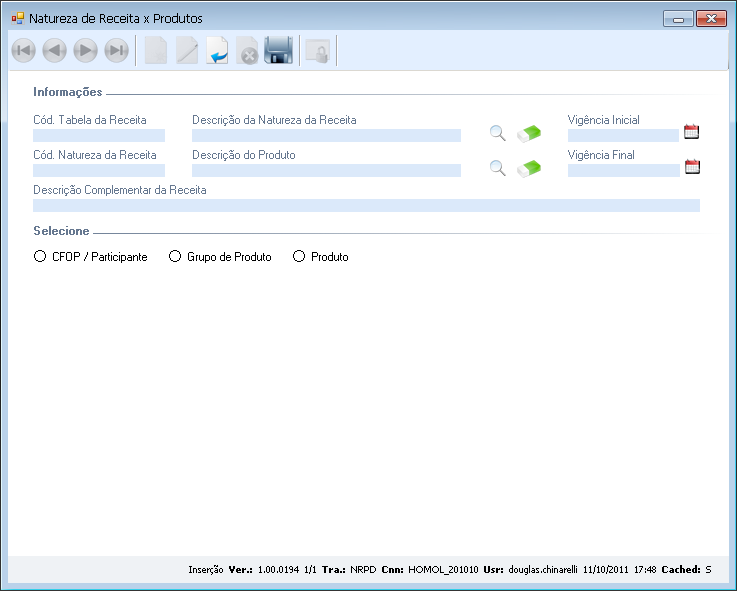Image resolution: width=737 pixels, height=591 pixels.
Task: Go to the previous record
Action: pos(55,50)
